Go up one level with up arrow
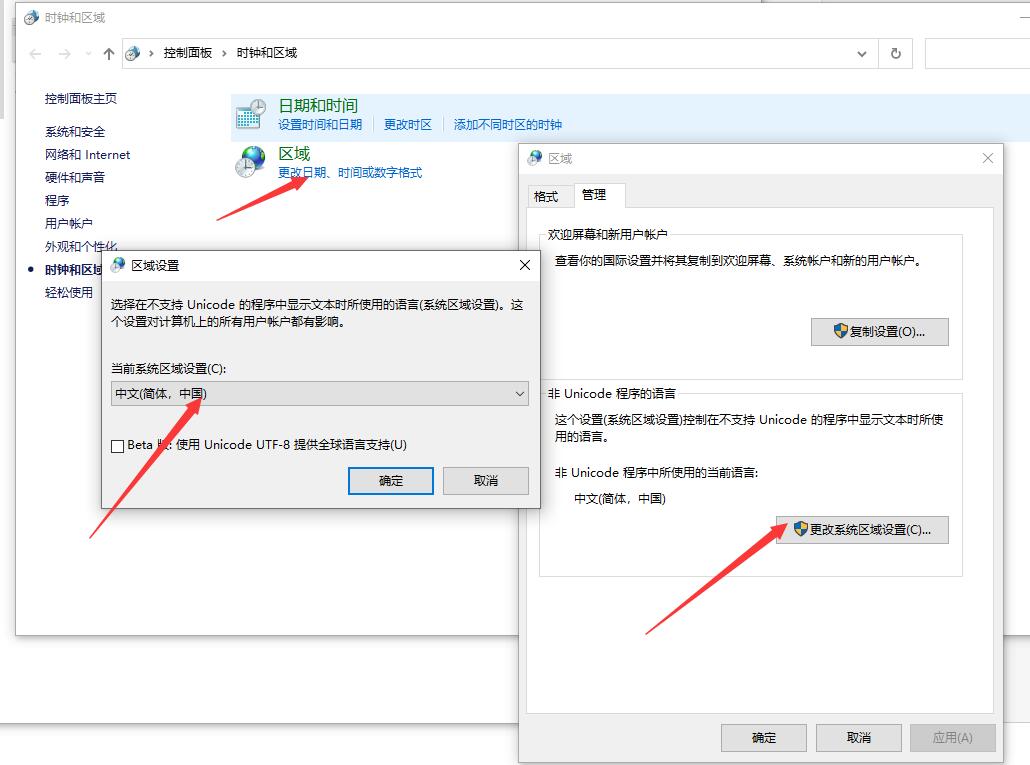1030x765 pixels. (109, 54)
